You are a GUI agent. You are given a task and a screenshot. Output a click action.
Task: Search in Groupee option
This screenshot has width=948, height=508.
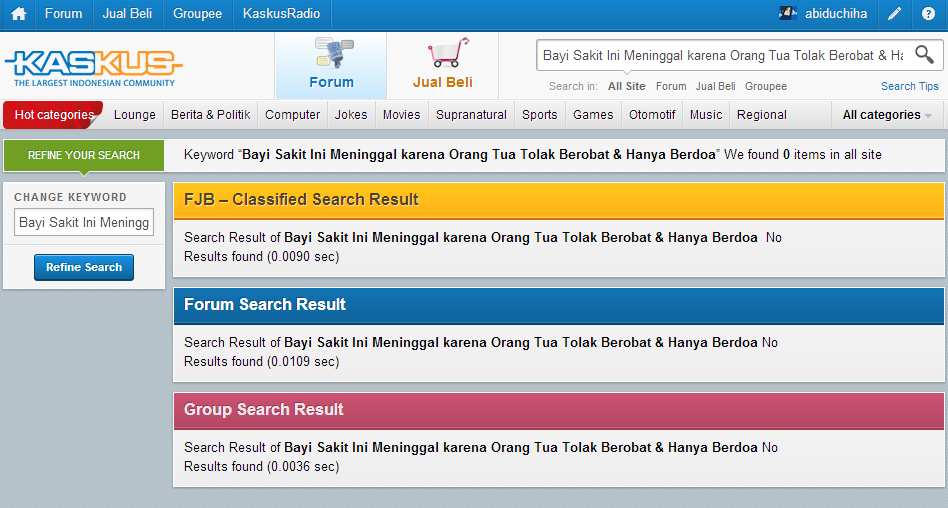point(765,86)
